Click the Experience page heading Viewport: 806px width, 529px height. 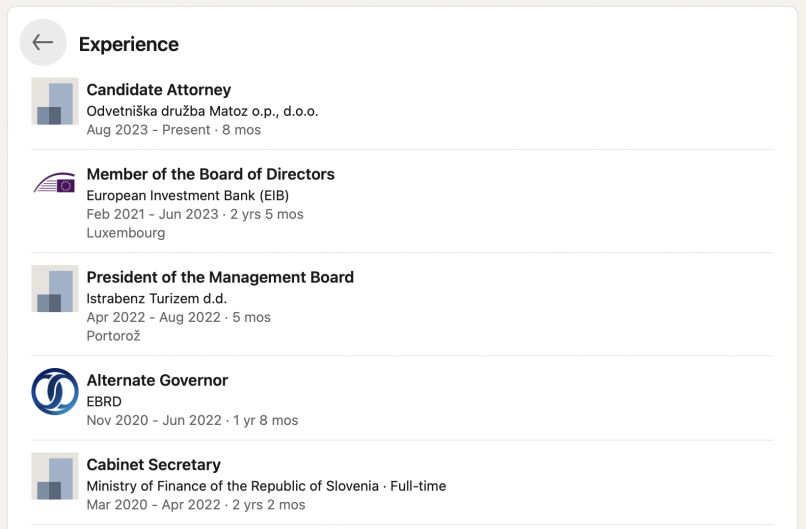tap(129, 44)
